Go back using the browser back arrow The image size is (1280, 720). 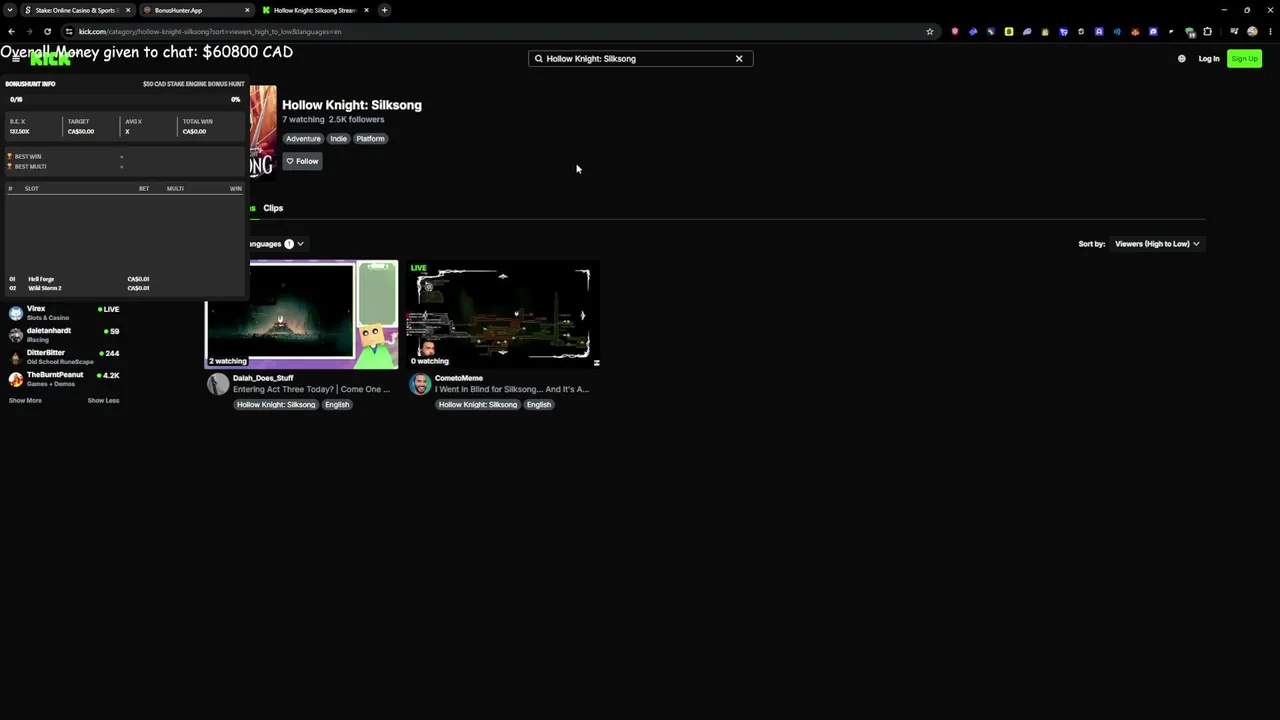tap(11, 31)
